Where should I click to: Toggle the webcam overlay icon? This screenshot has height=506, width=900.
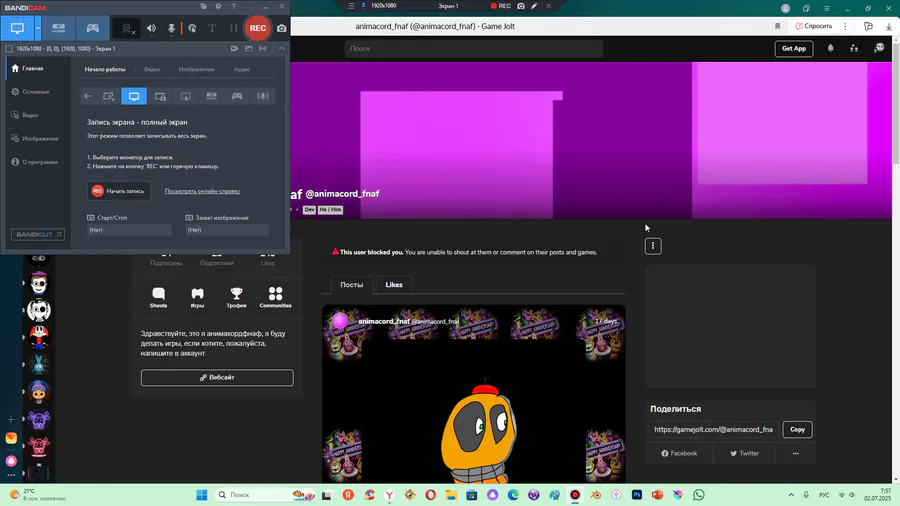(x=127, y=29)
